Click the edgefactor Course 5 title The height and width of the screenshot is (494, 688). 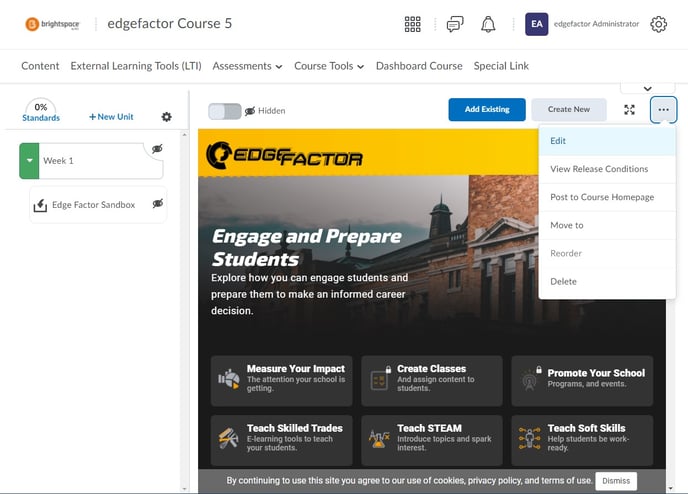(x=169, y=24)
